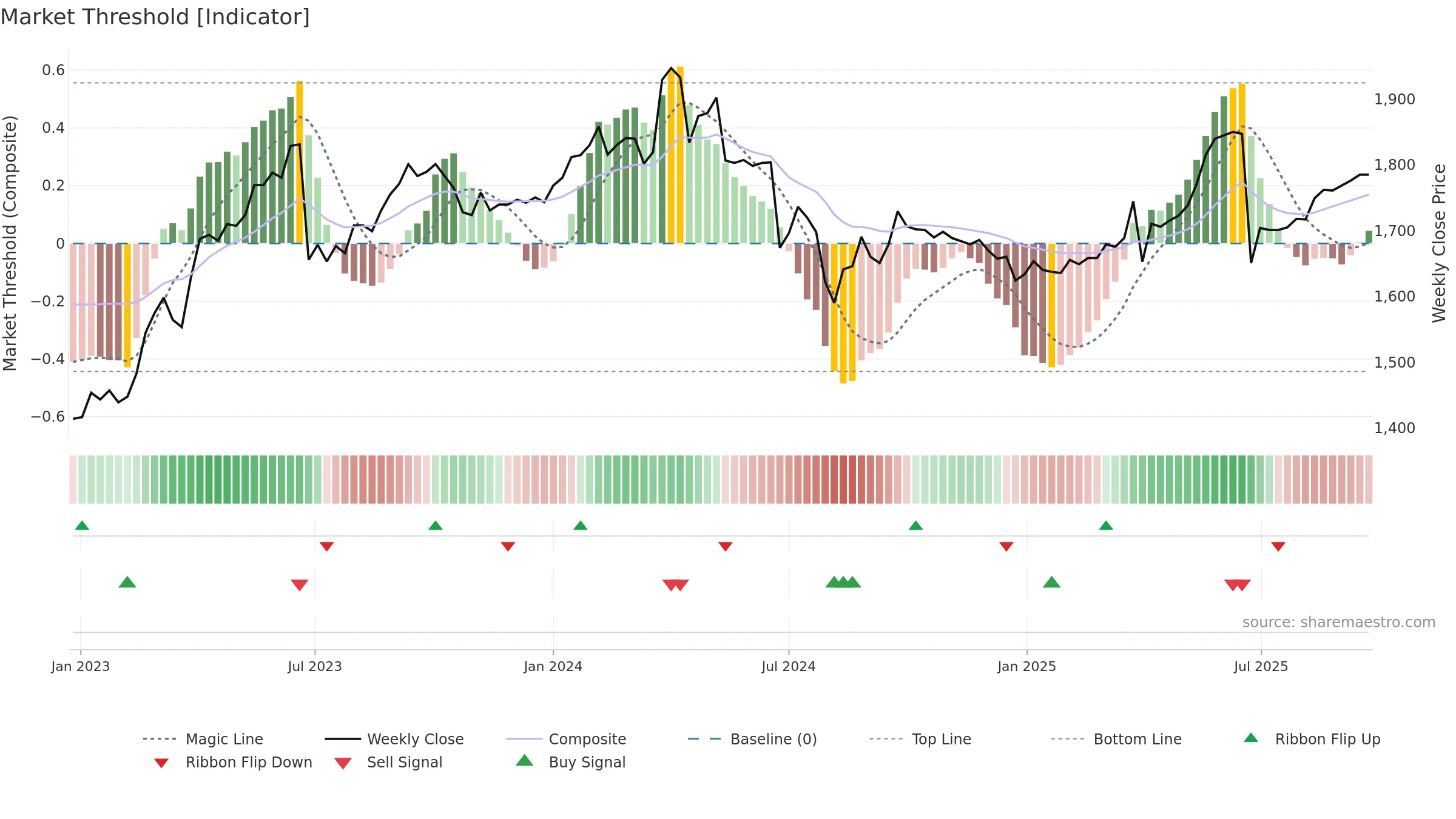Click the ribbon flip down marker before Jan 2025
Image resolution: width=1456 pixels, height=819 pixels.
coord(1006,547)
